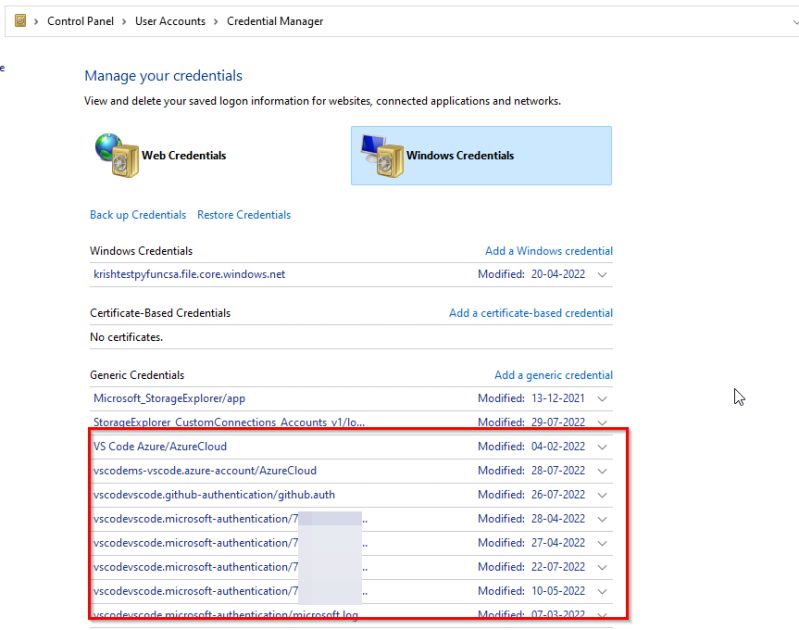Expand krishtestpyfuncsa credential chevron
Screen dimensions: 799x630
pos(602,275)
